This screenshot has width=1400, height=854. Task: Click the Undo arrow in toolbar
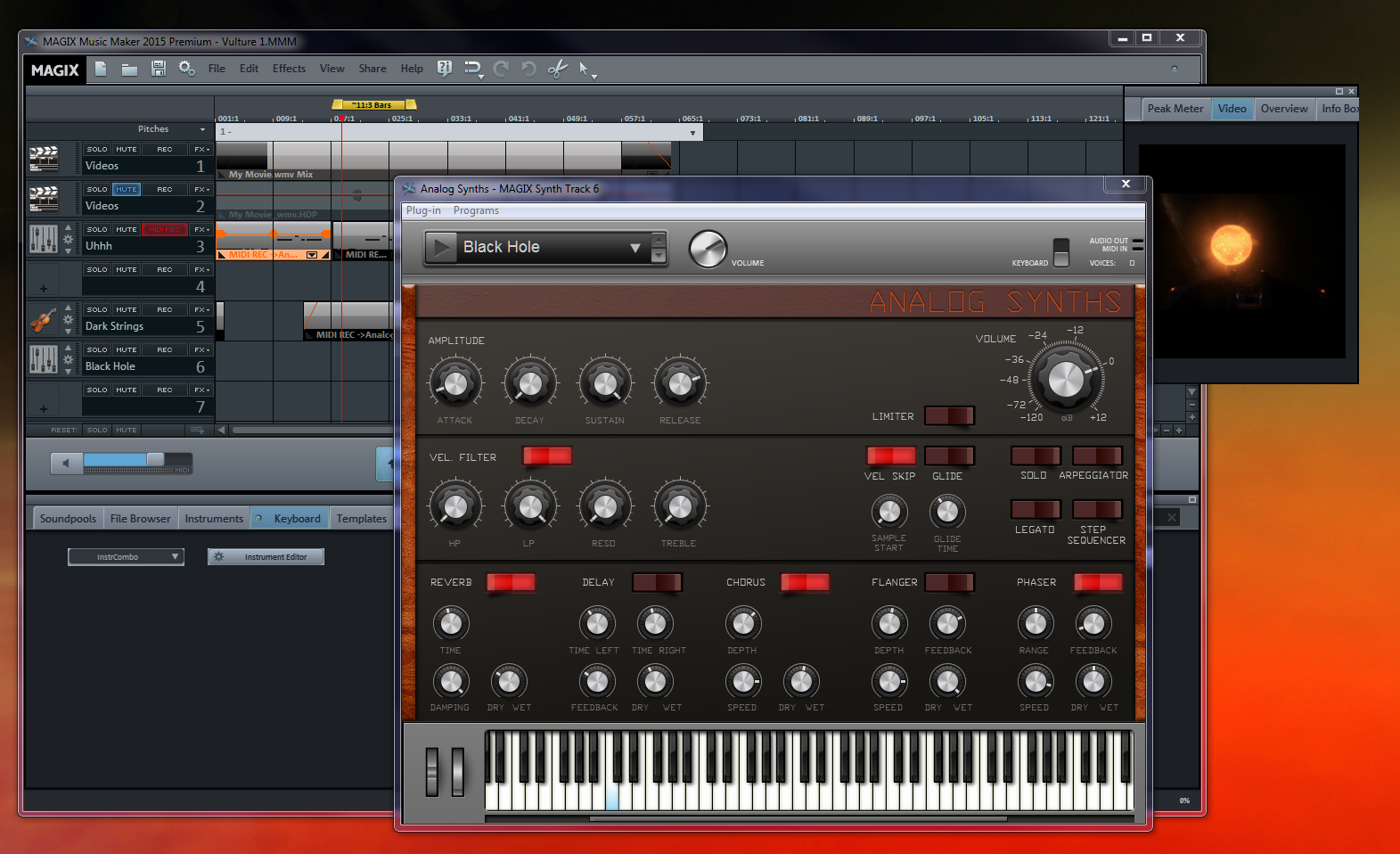point(529,69)
